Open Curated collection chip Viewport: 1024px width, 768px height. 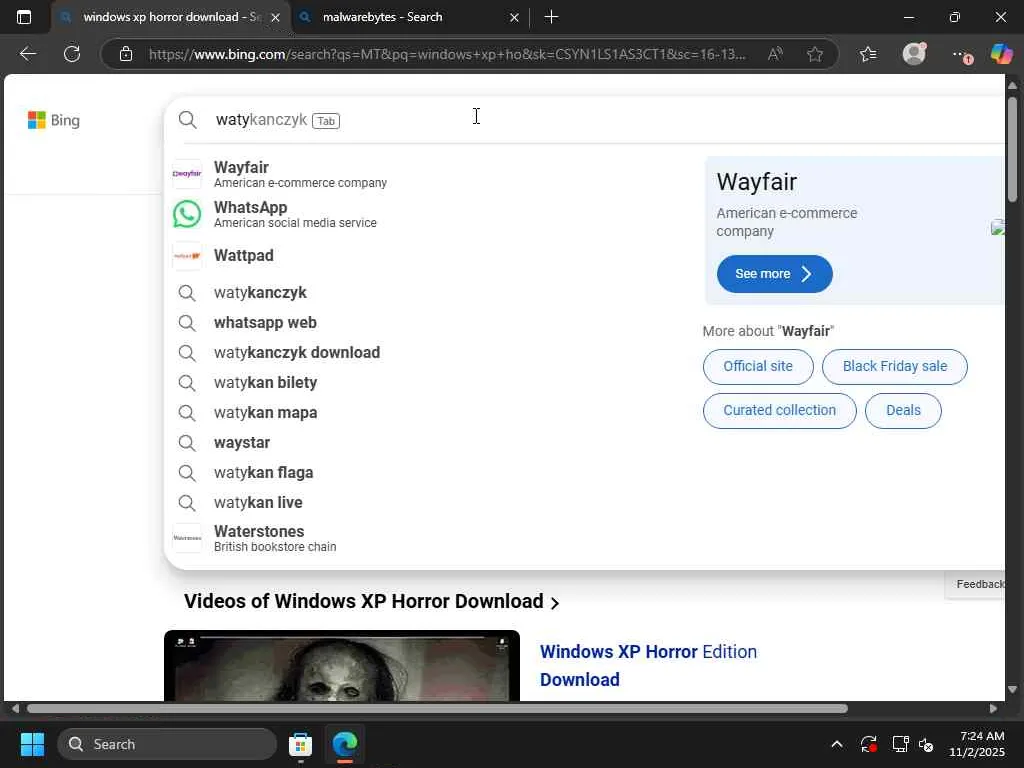coord(779,411)
